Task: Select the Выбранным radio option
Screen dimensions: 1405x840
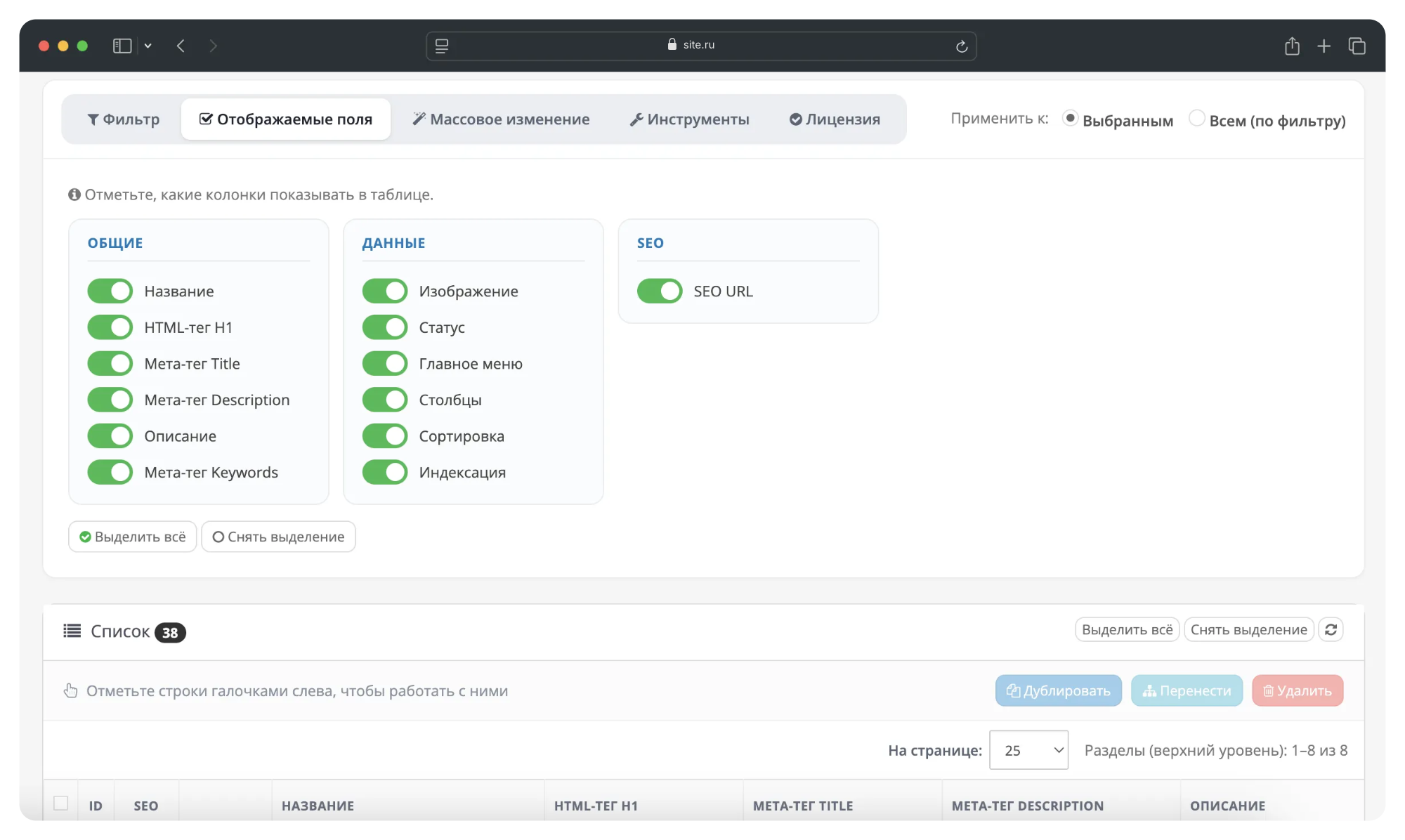Action: tap(1071, 118)
